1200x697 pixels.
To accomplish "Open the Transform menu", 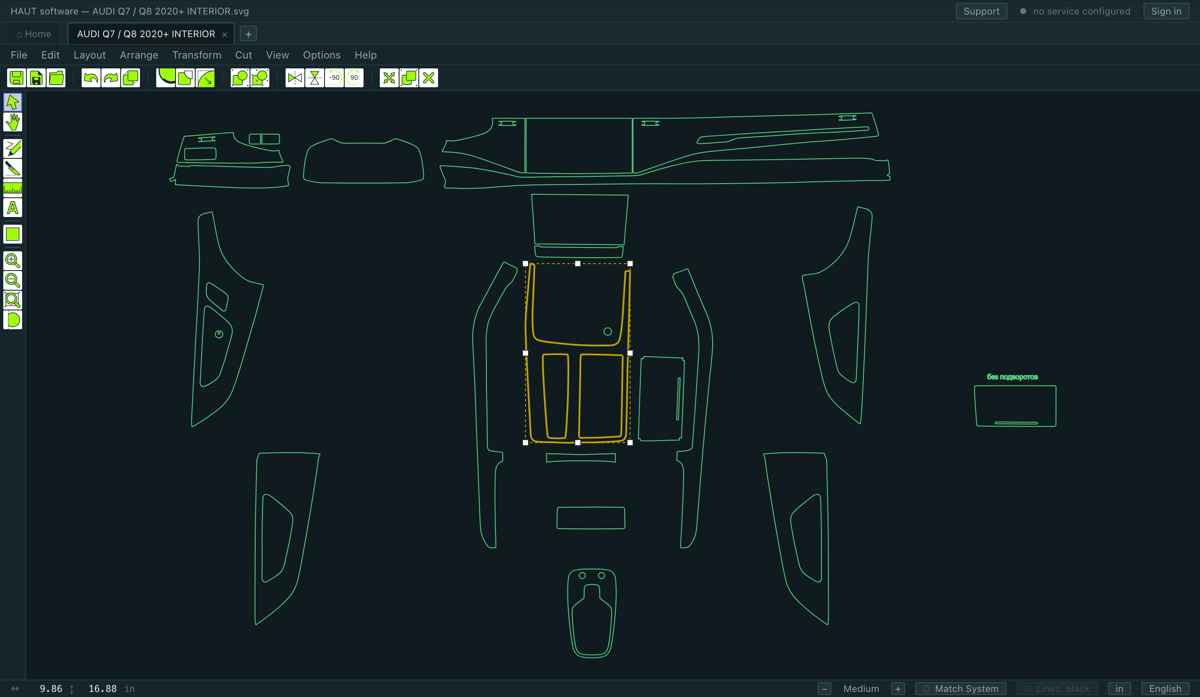I will pos(196,55).
